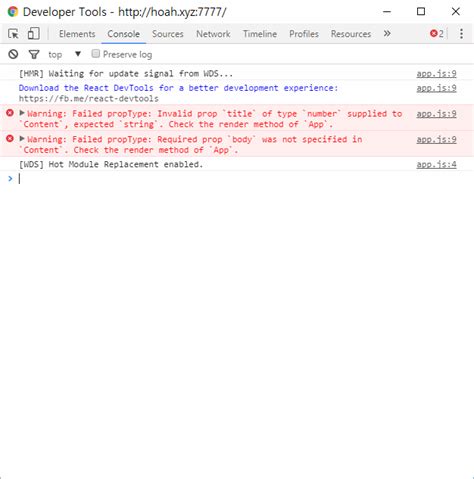474x479 pixels.
Task: Maximize the Developer Tools window
Action: coord(421,12)
